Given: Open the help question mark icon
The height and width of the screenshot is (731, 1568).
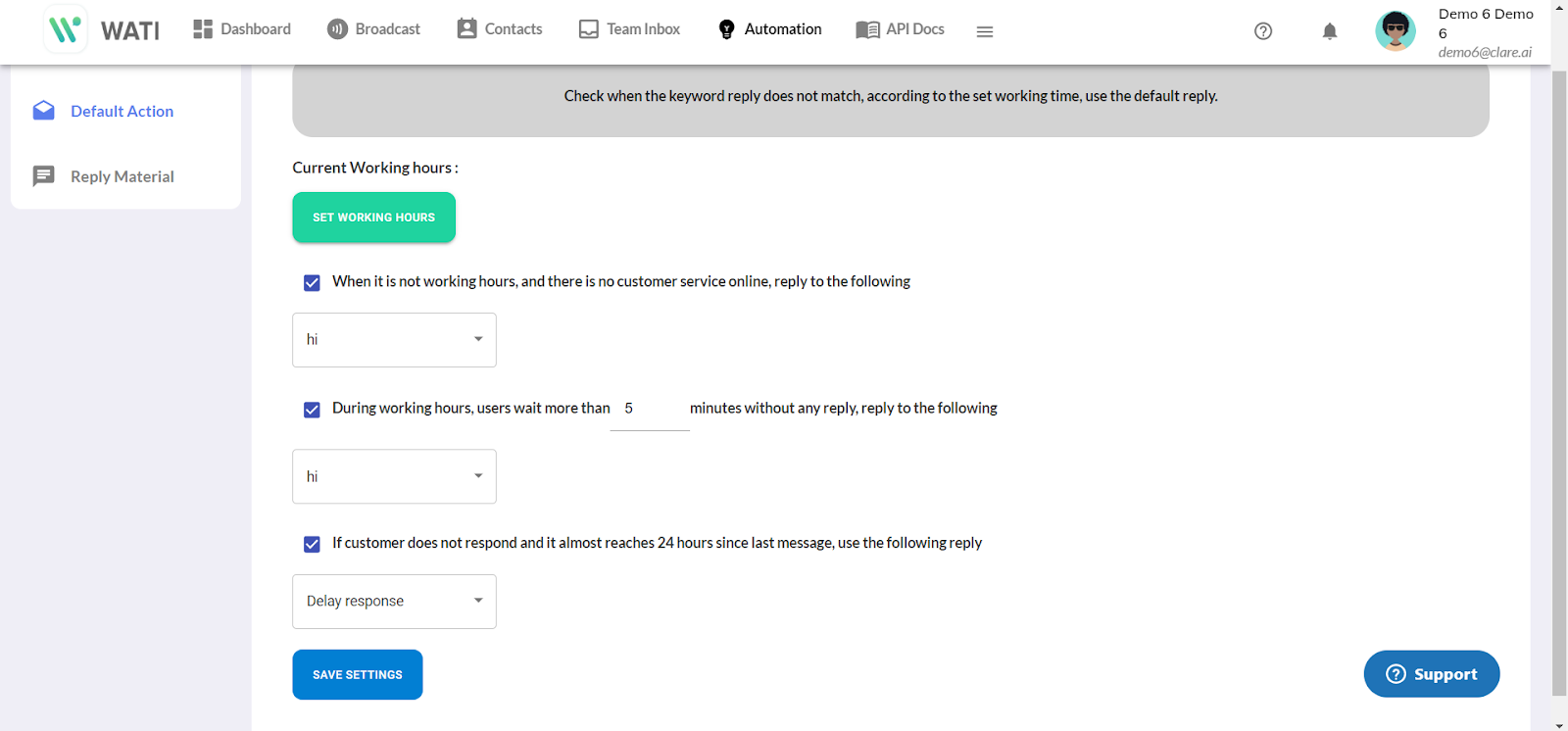Looking at the screenshot, I should tap(1263, 31).
